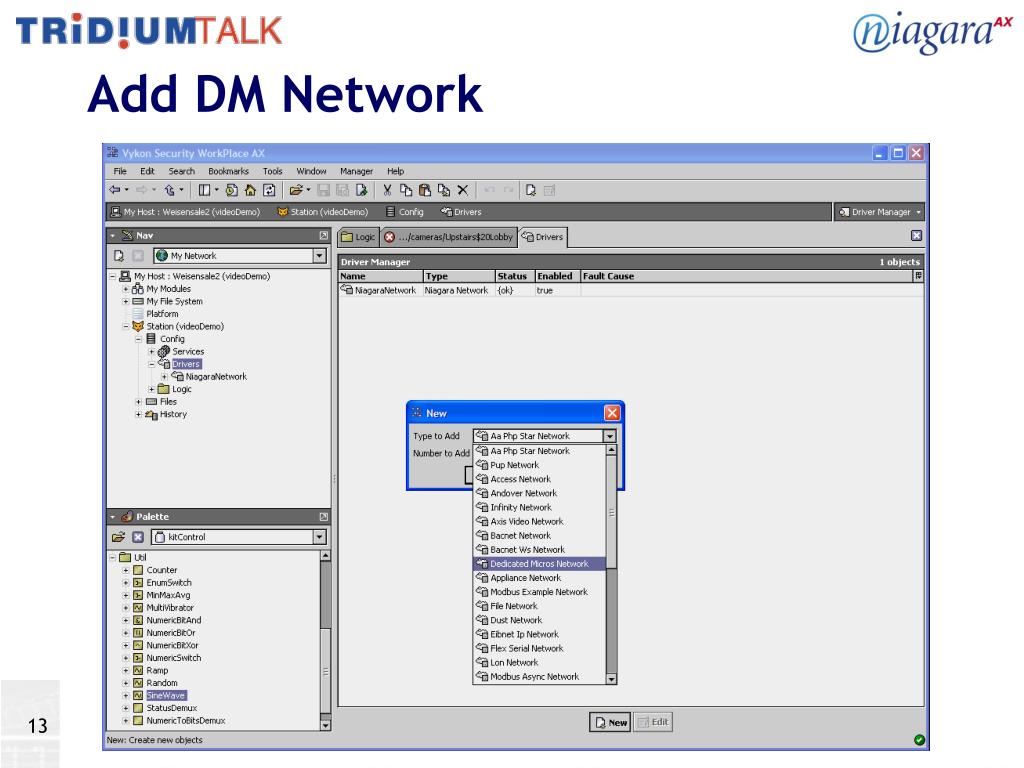This screenshot has height=768, width=1024.
Task: Open the Tools menu
Action: click(272, 171)
